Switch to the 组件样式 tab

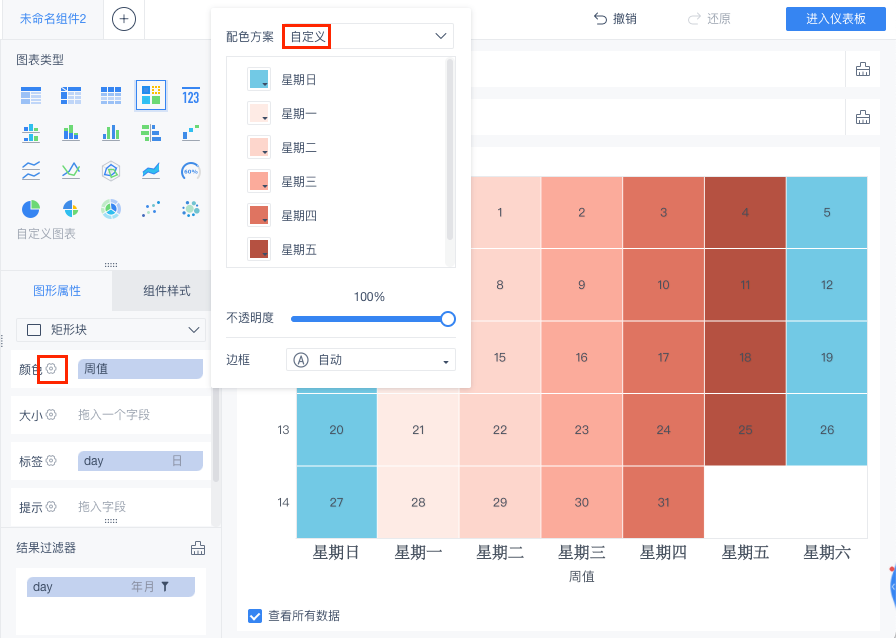[x=166, y=291]
